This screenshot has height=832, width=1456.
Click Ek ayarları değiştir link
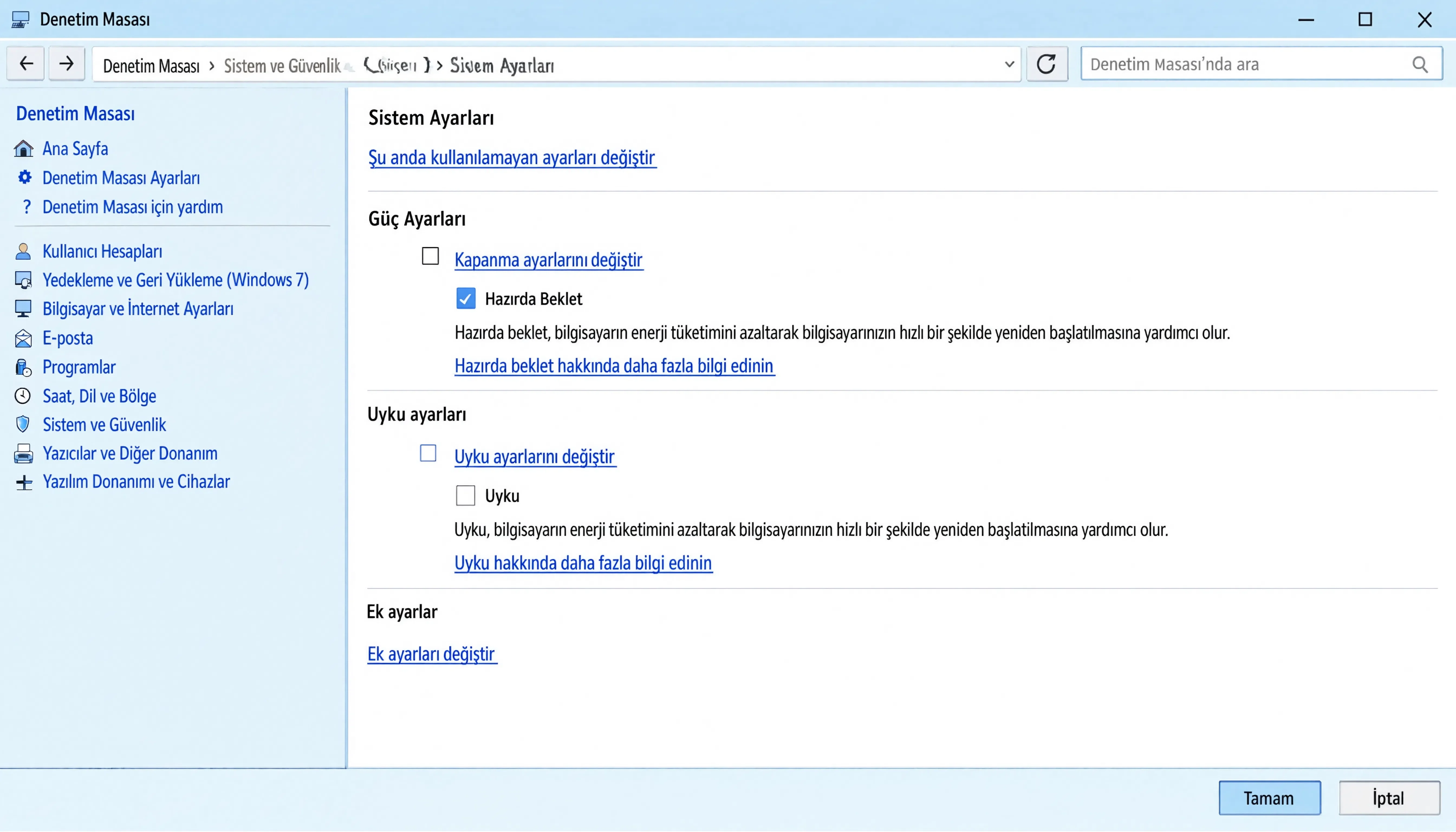click(x=432, y=654)
